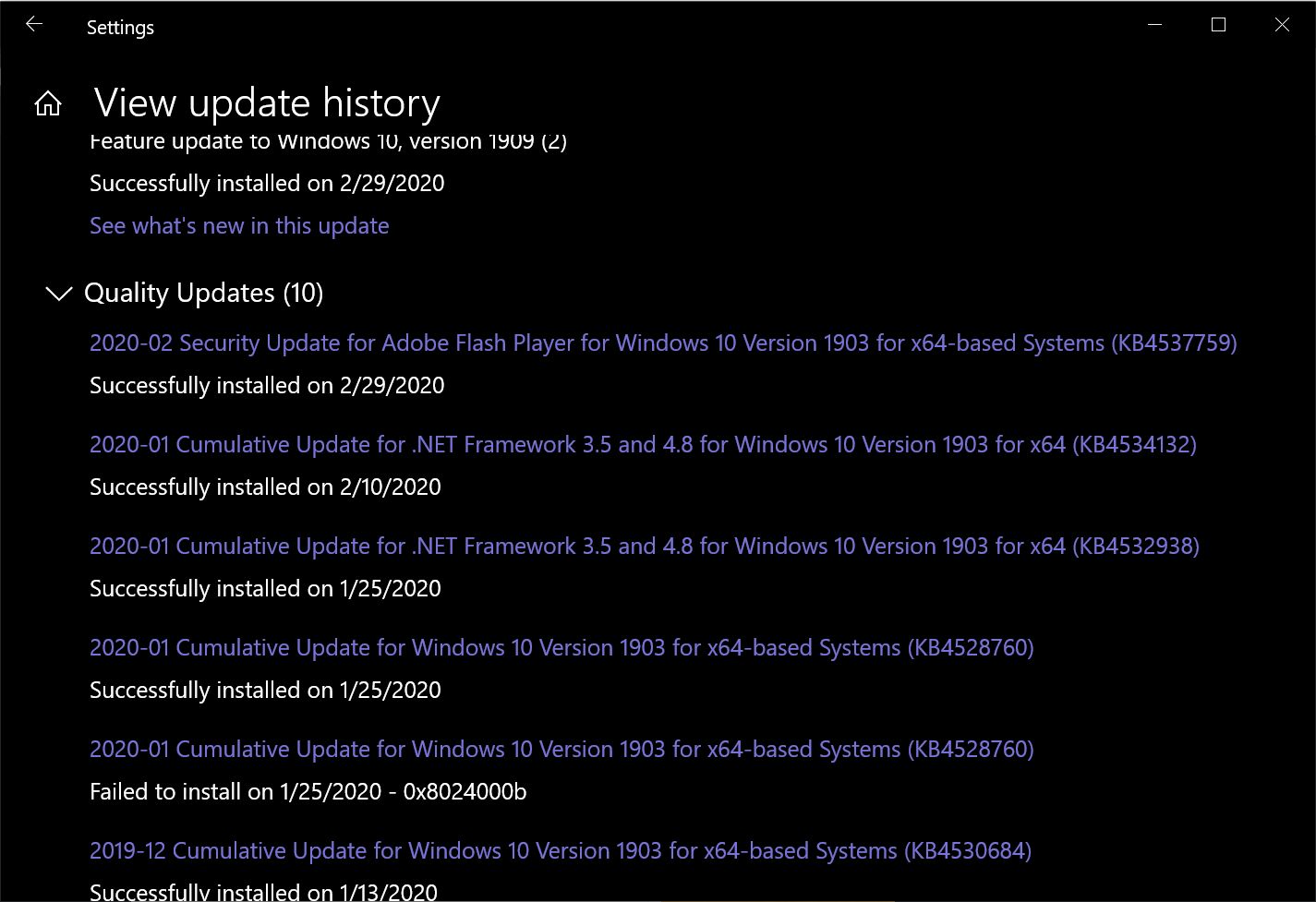This screenshot has width=1316, height=902.
Task: Maximize the Settings window
Action: (x=1218, y=25)
